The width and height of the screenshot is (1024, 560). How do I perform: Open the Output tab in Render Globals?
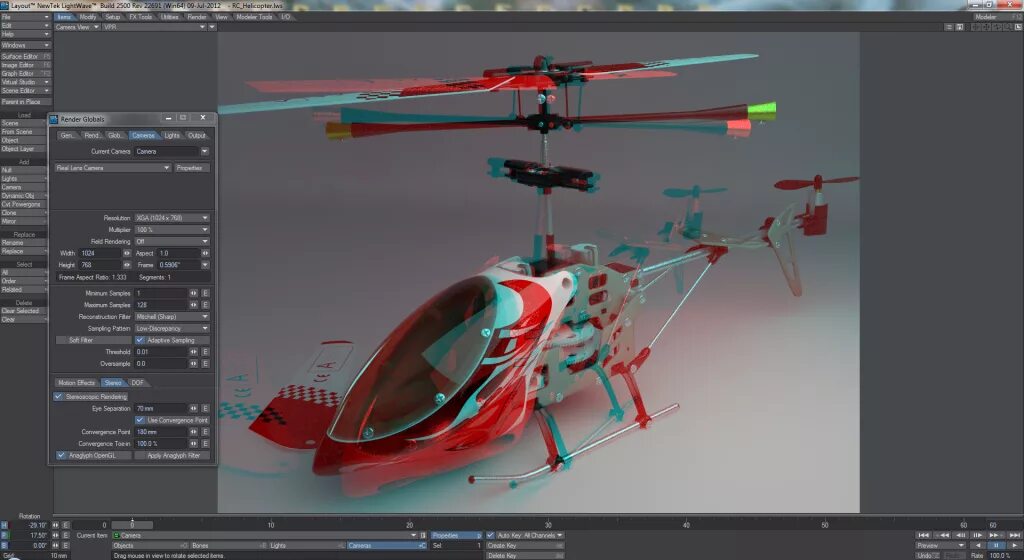click(197, 135)
